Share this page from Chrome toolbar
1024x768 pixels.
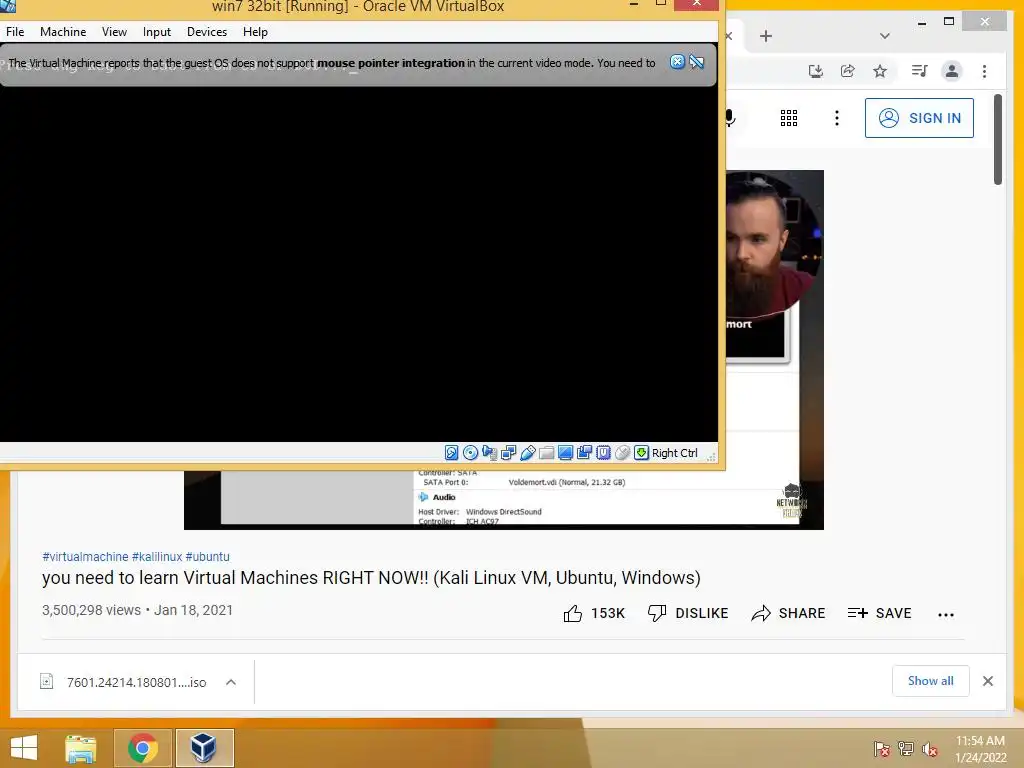pyautogui.click(x=848, y=71)
